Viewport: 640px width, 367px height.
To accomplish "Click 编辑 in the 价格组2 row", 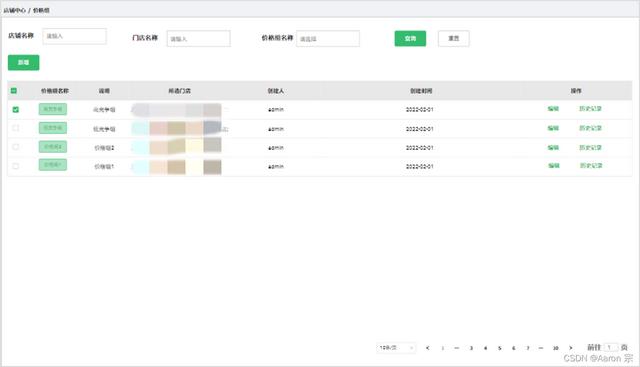I will coord(553,147).
